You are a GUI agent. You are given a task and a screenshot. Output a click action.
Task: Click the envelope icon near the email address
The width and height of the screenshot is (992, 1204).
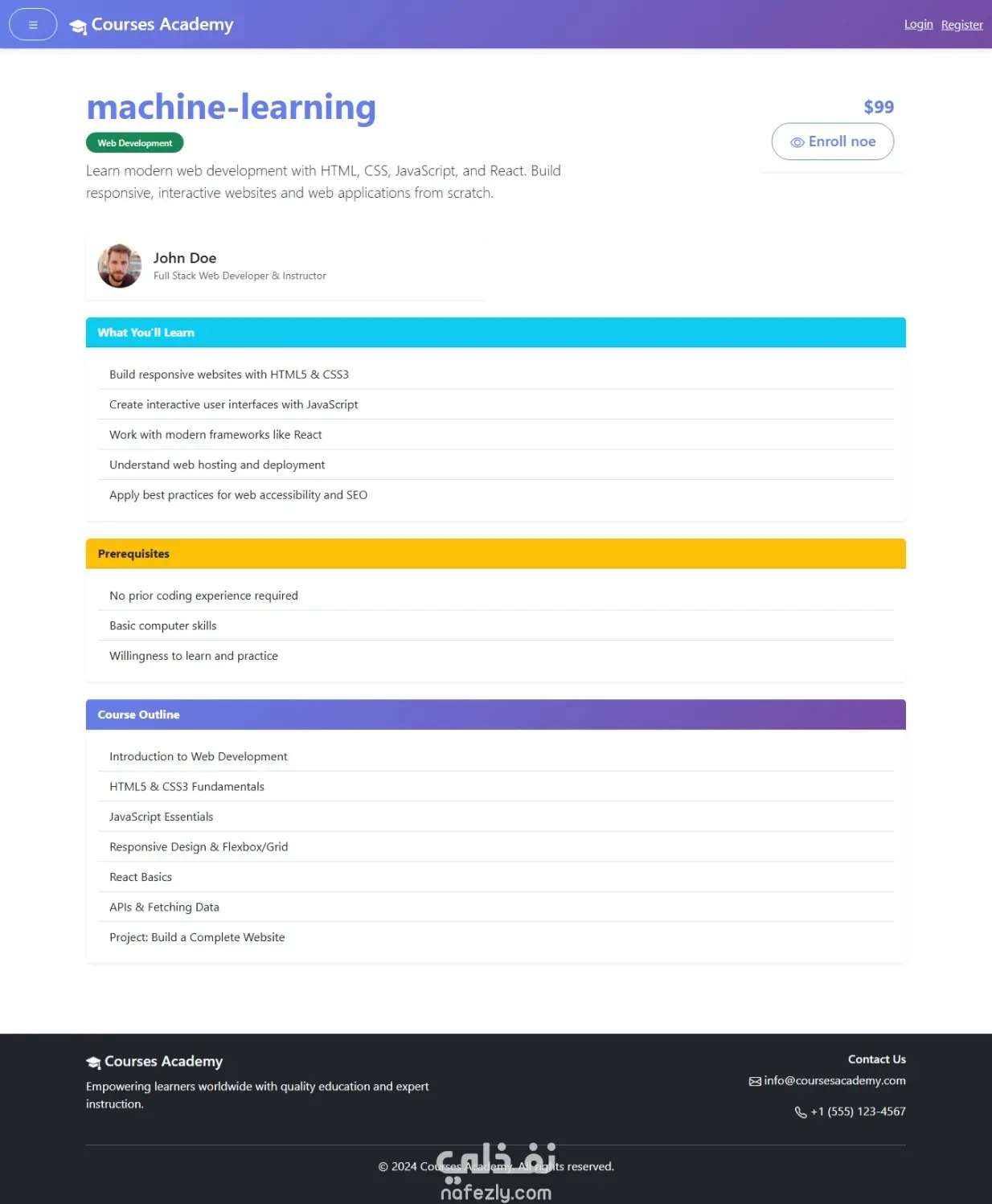tap(755, 1081)
